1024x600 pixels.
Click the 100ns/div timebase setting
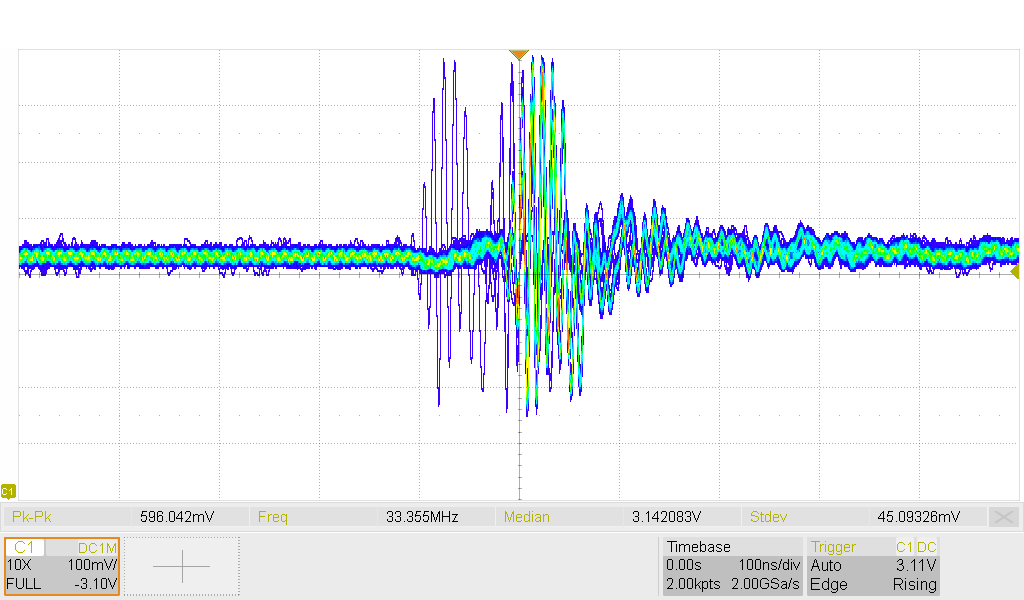click(769, 566)
